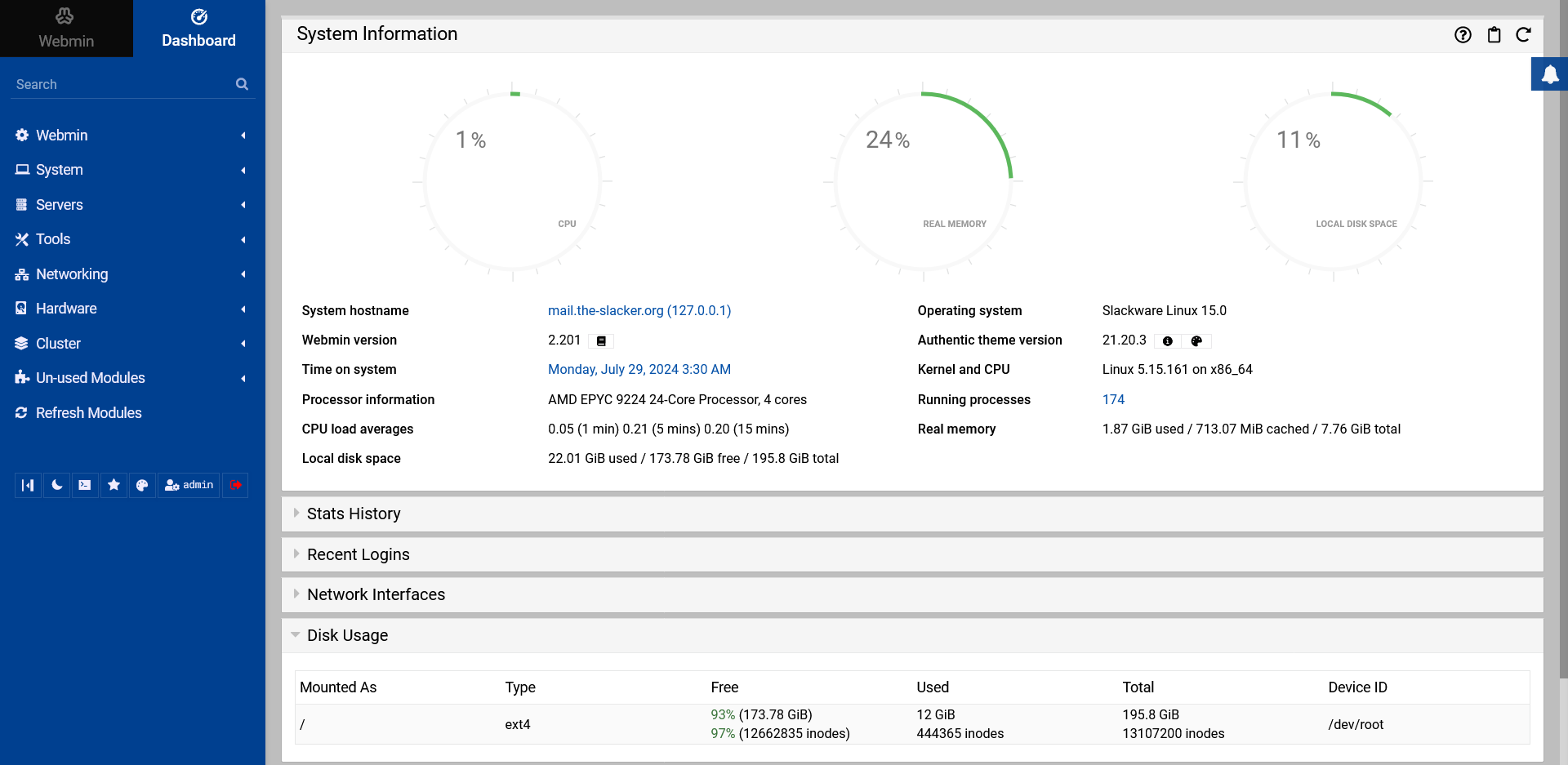The height and width of the screenshot is (765, 1568).
Task: Click the System laptop icon
Action: click(x=22, y=170)
